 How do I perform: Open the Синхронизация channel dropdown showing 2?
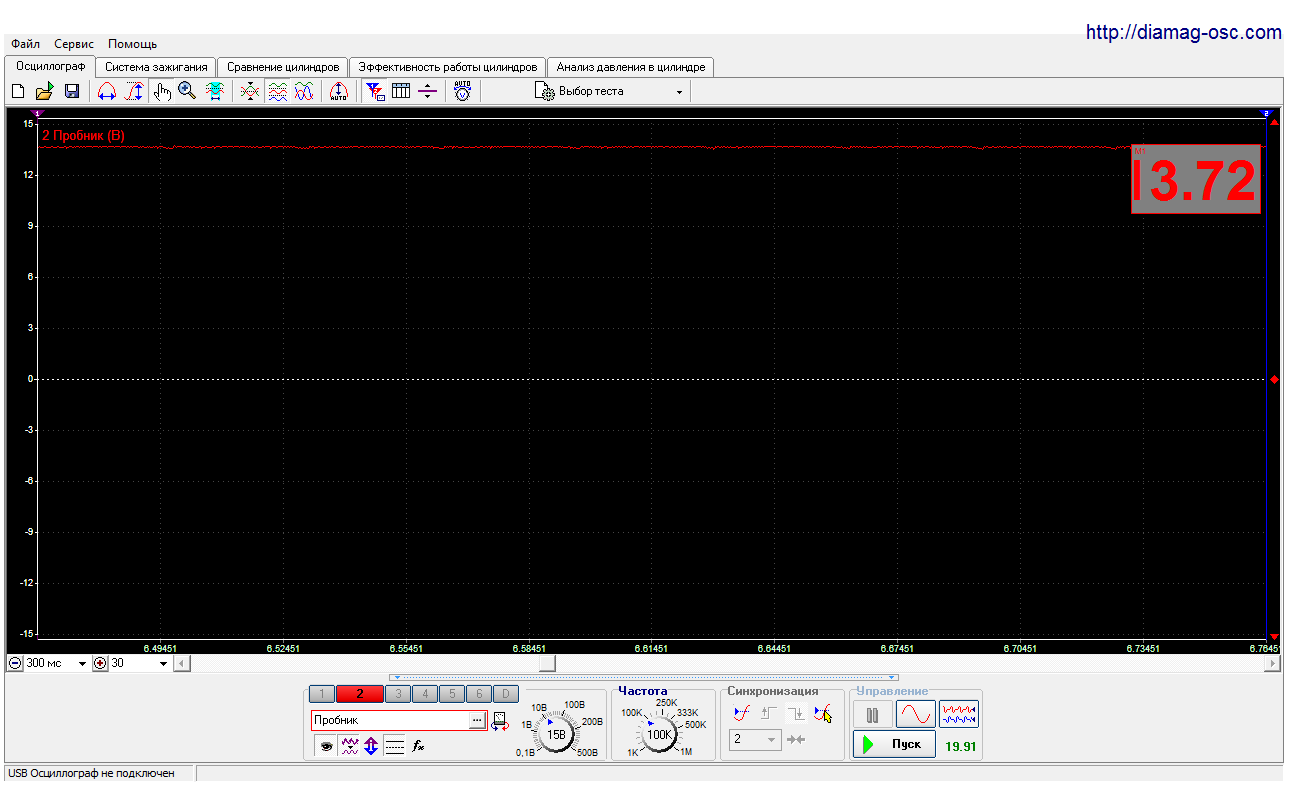755,740
